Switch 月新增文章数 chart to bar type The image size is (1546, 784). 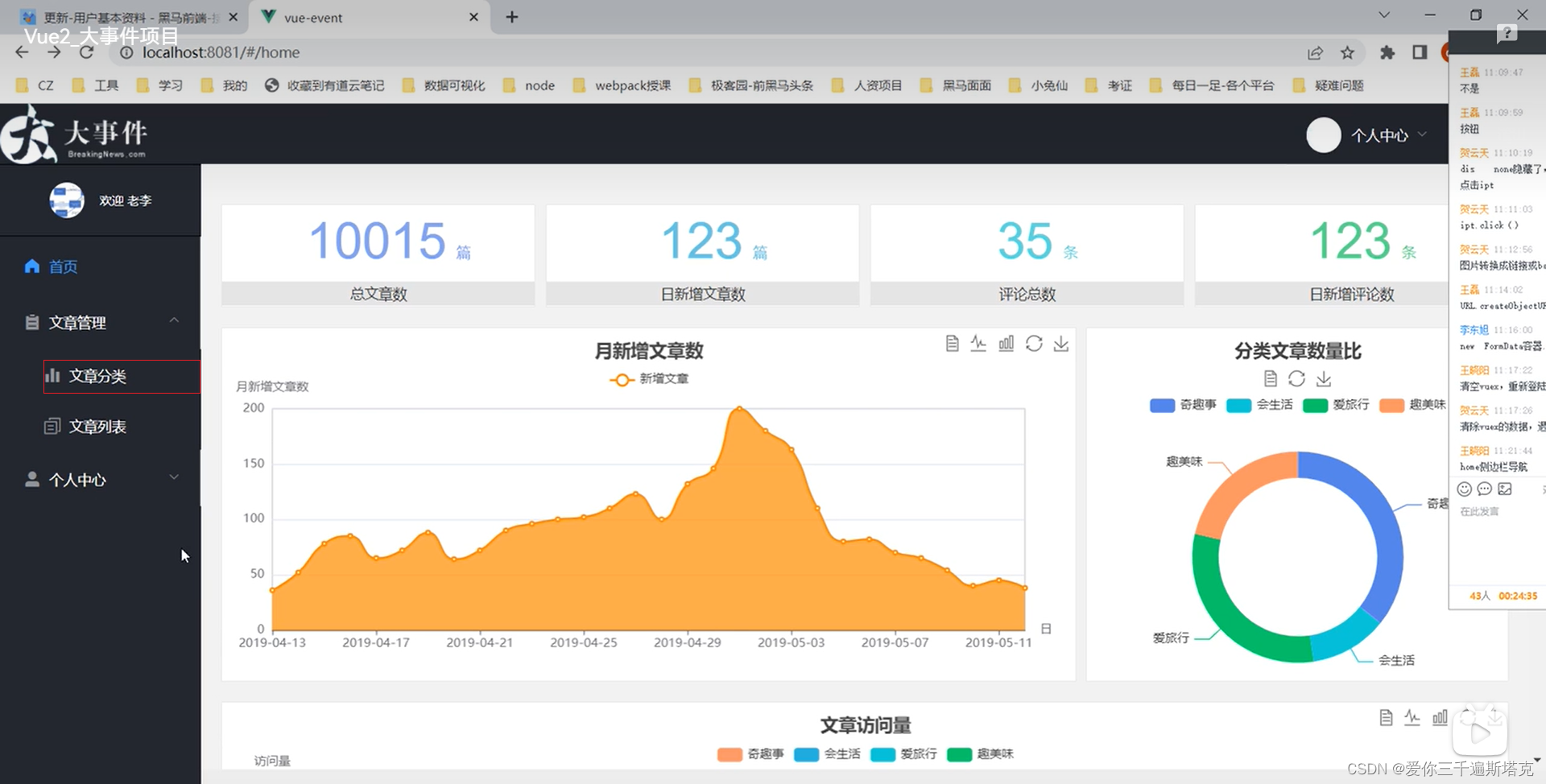pos(1006,344)
